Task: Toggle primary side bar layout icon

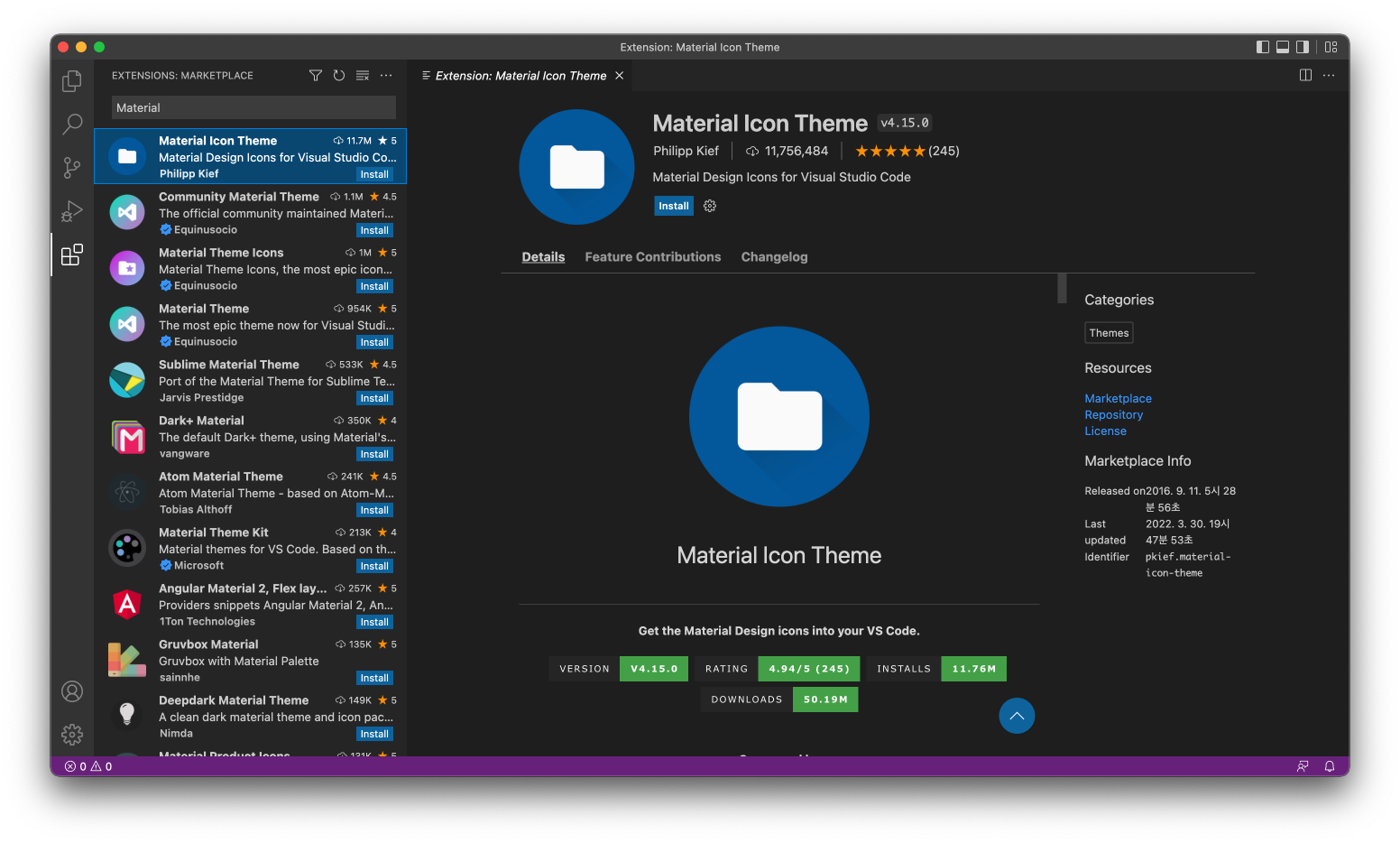Action: (1263, 47)
